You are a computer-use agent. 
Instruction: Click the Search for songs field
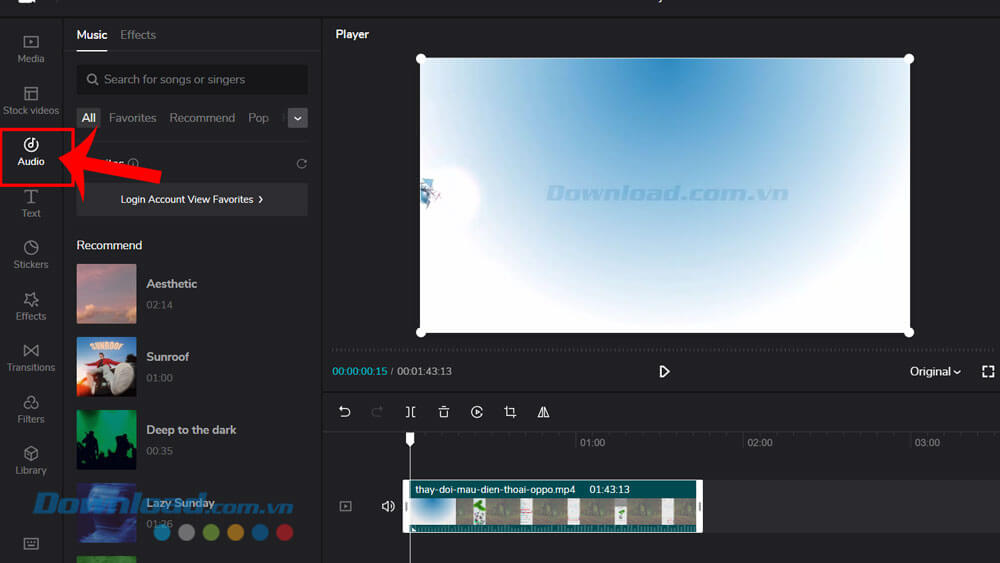[192, 79]
